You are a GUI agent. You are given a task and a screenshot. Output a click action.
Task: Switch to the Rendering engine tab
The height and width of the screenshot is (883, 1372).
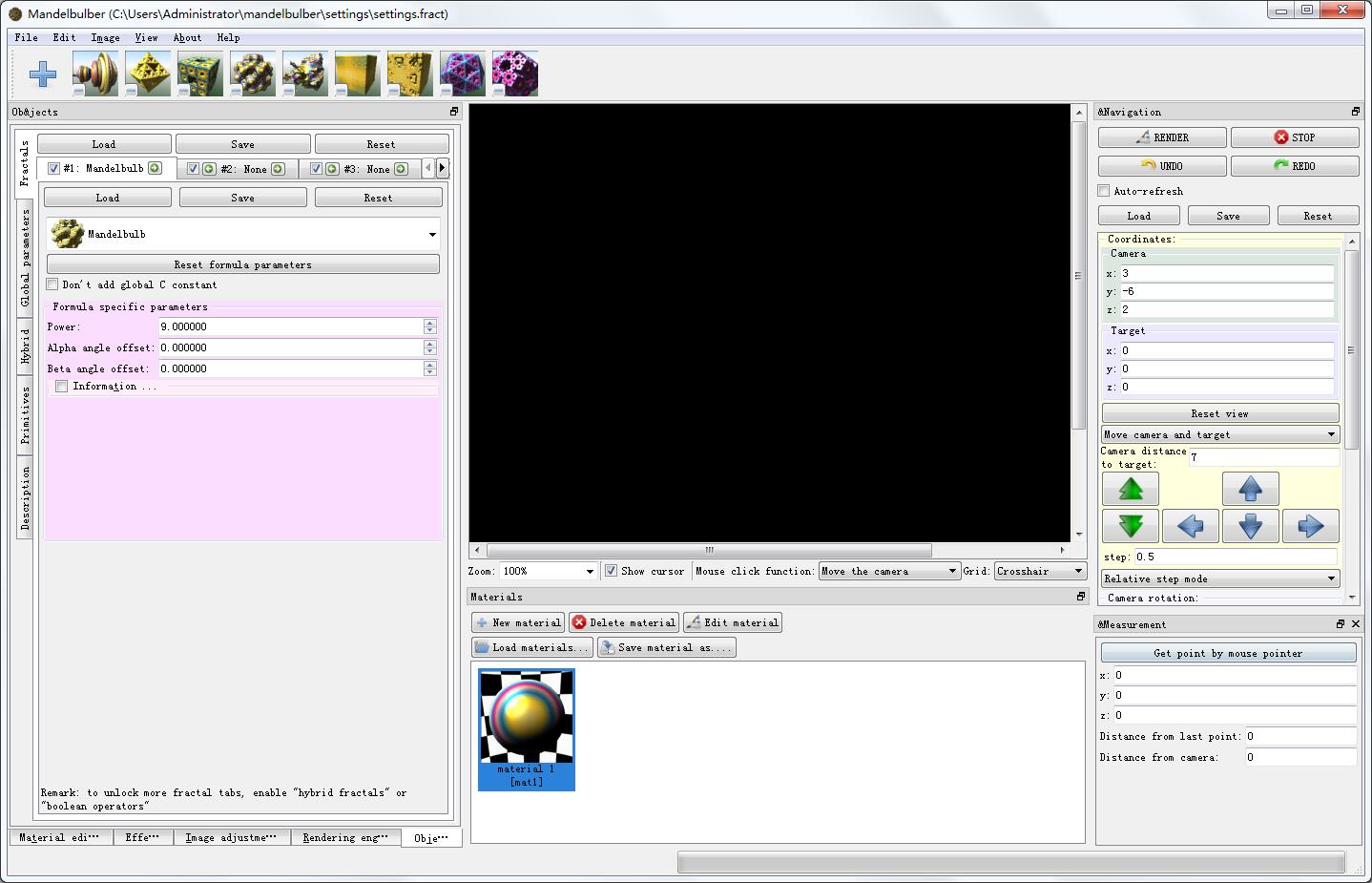[344, 837]
